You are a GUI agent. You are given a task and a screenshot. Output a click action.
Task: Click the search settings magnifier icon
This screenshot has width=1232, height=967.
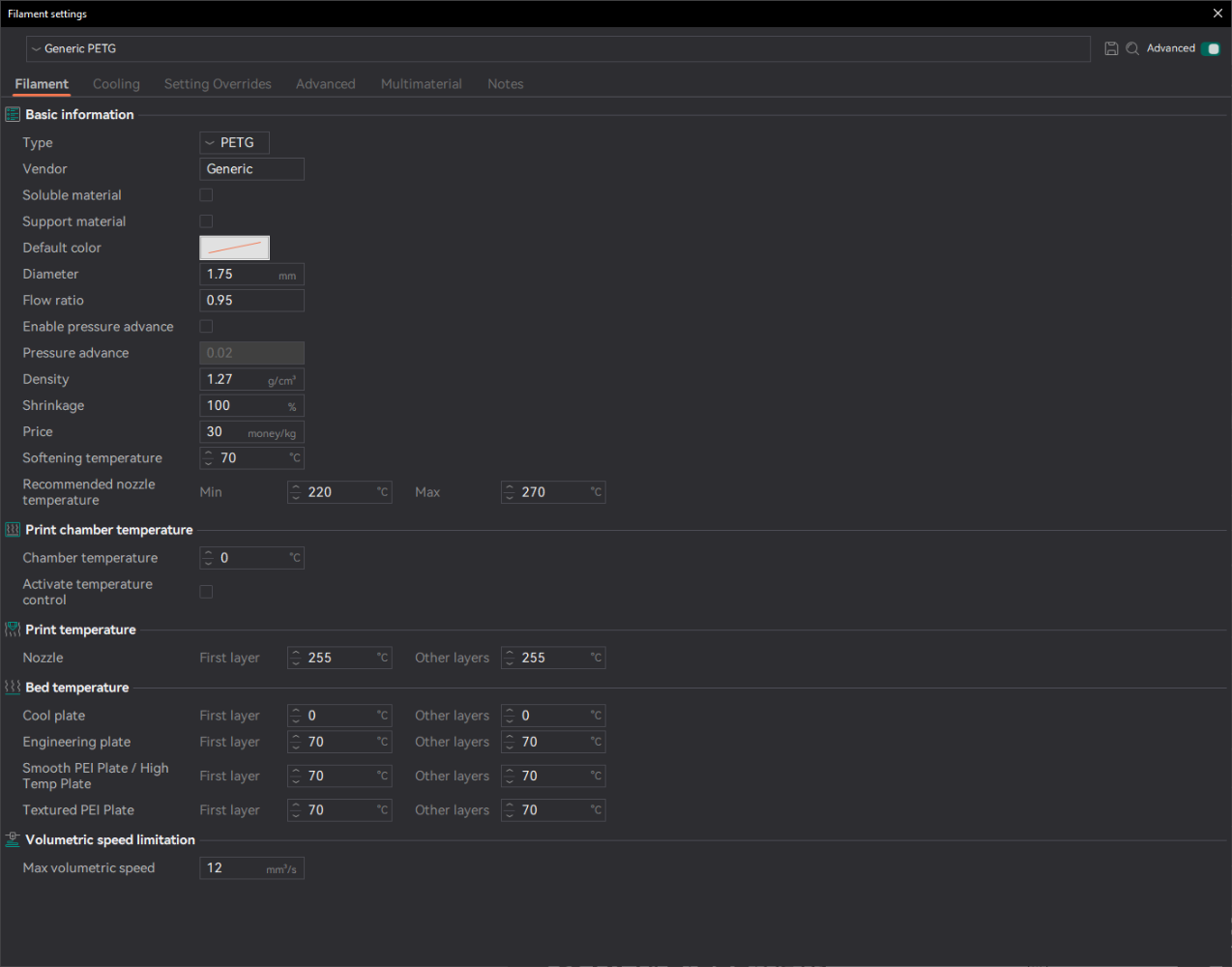(1132, 48)
